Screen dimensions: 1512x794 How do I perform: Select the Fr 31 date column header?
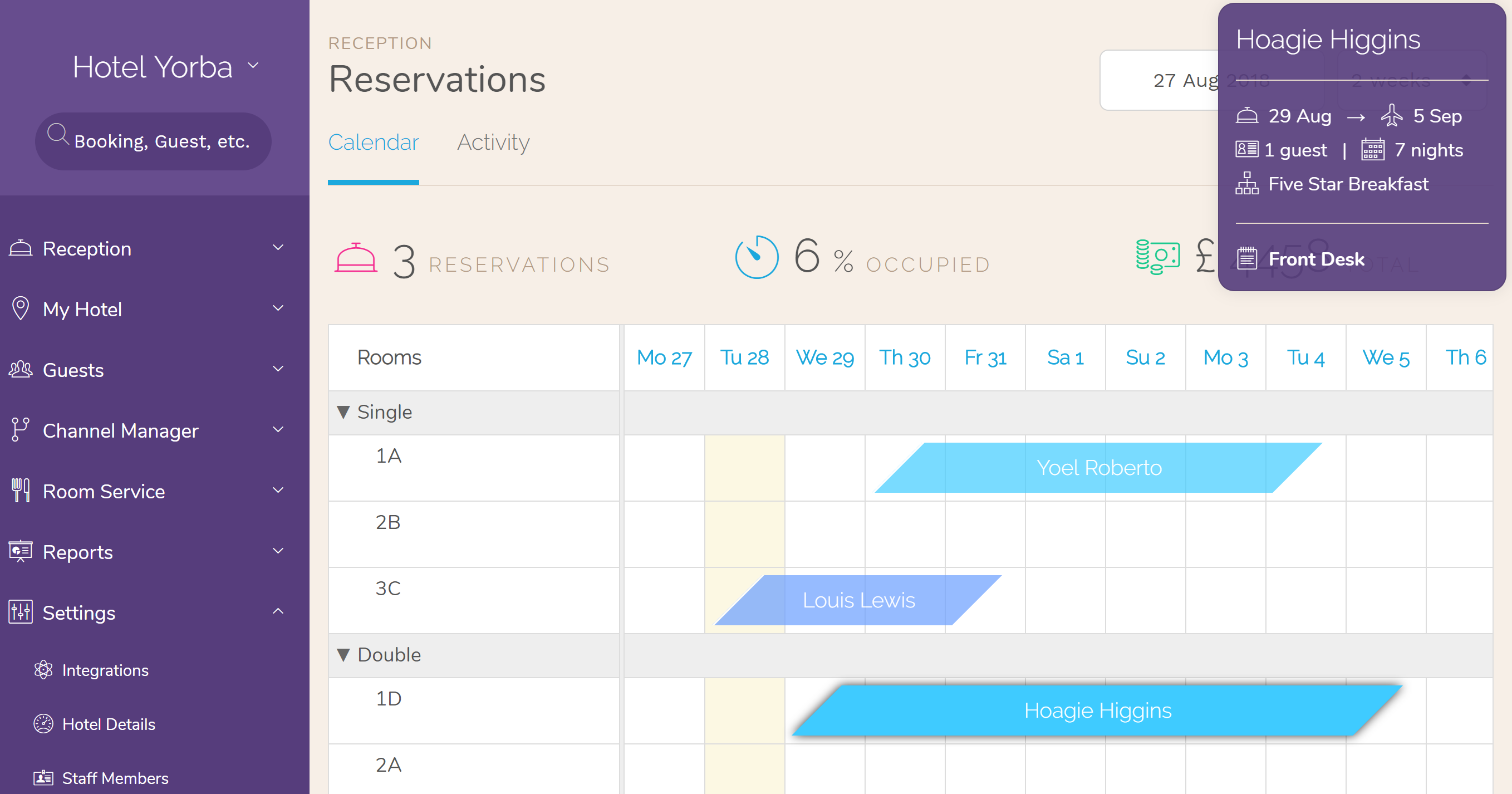(985, 357)
